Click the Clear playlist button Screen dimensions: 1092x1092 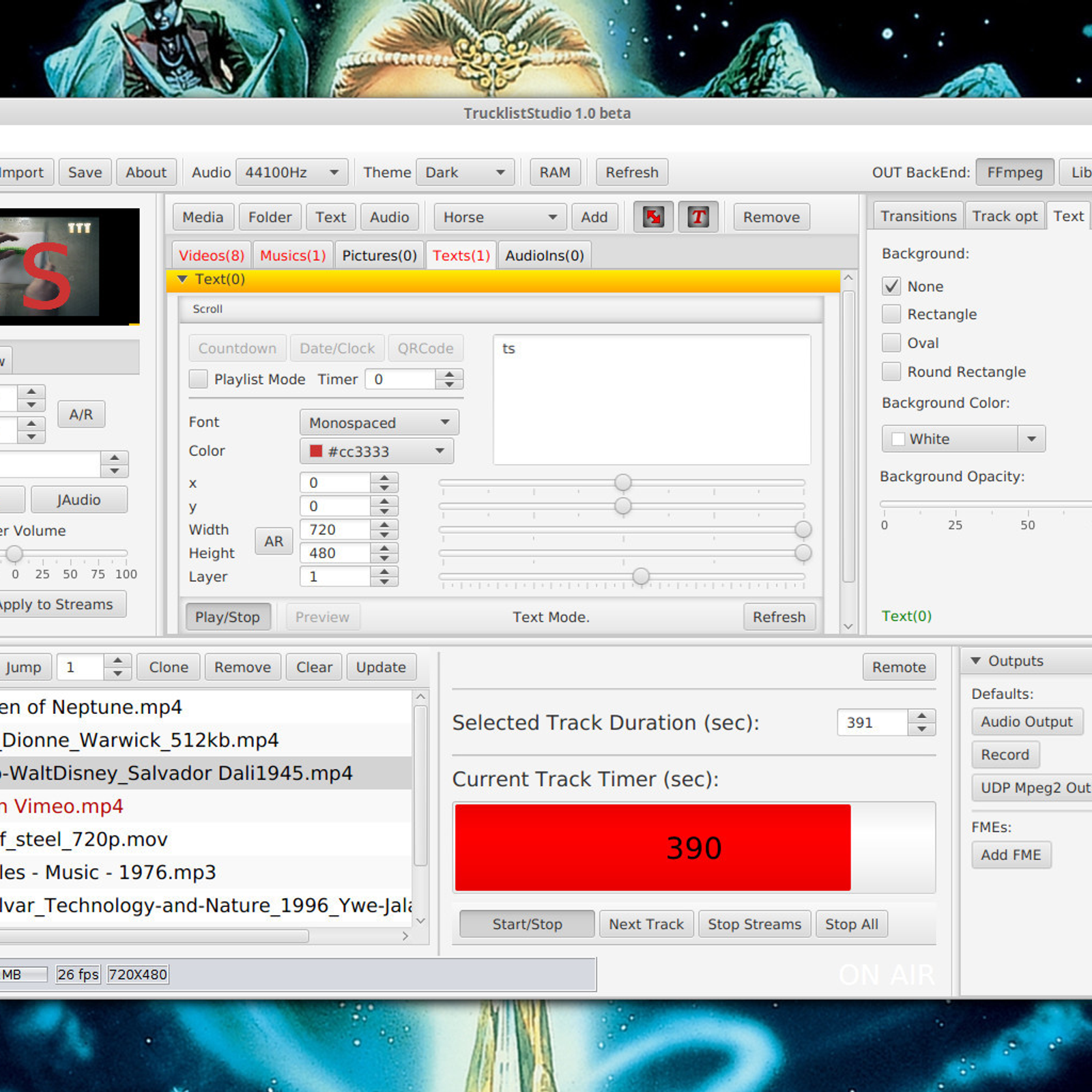coord(314,667)
